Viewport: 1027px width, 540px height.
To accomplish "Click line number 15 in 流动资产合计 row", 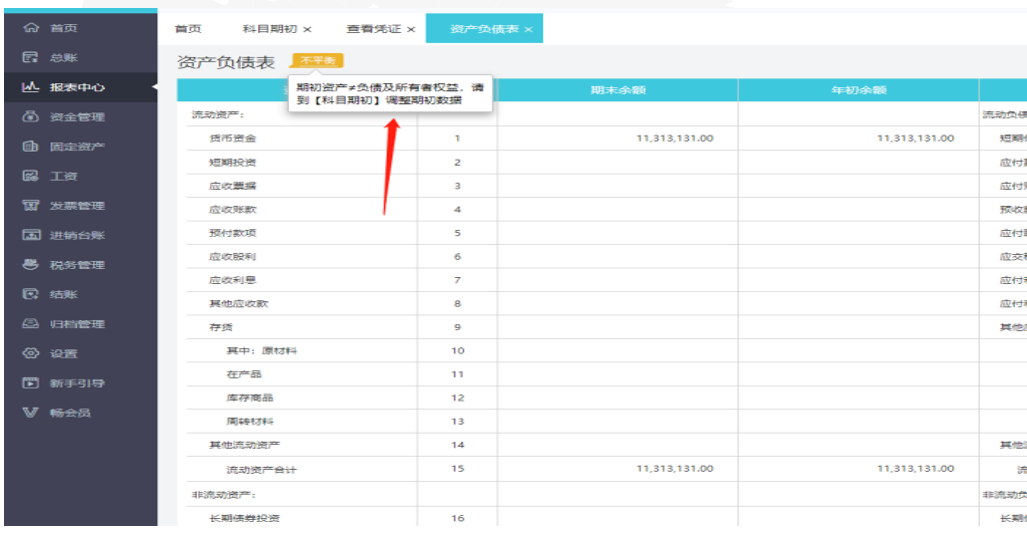I will tap(457, 469).
